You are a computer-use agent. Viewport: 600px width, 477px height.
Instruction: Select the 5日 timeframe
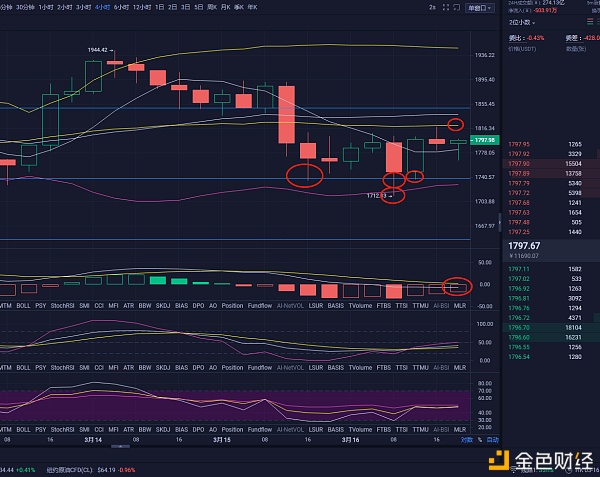click(x=199, y=7)
